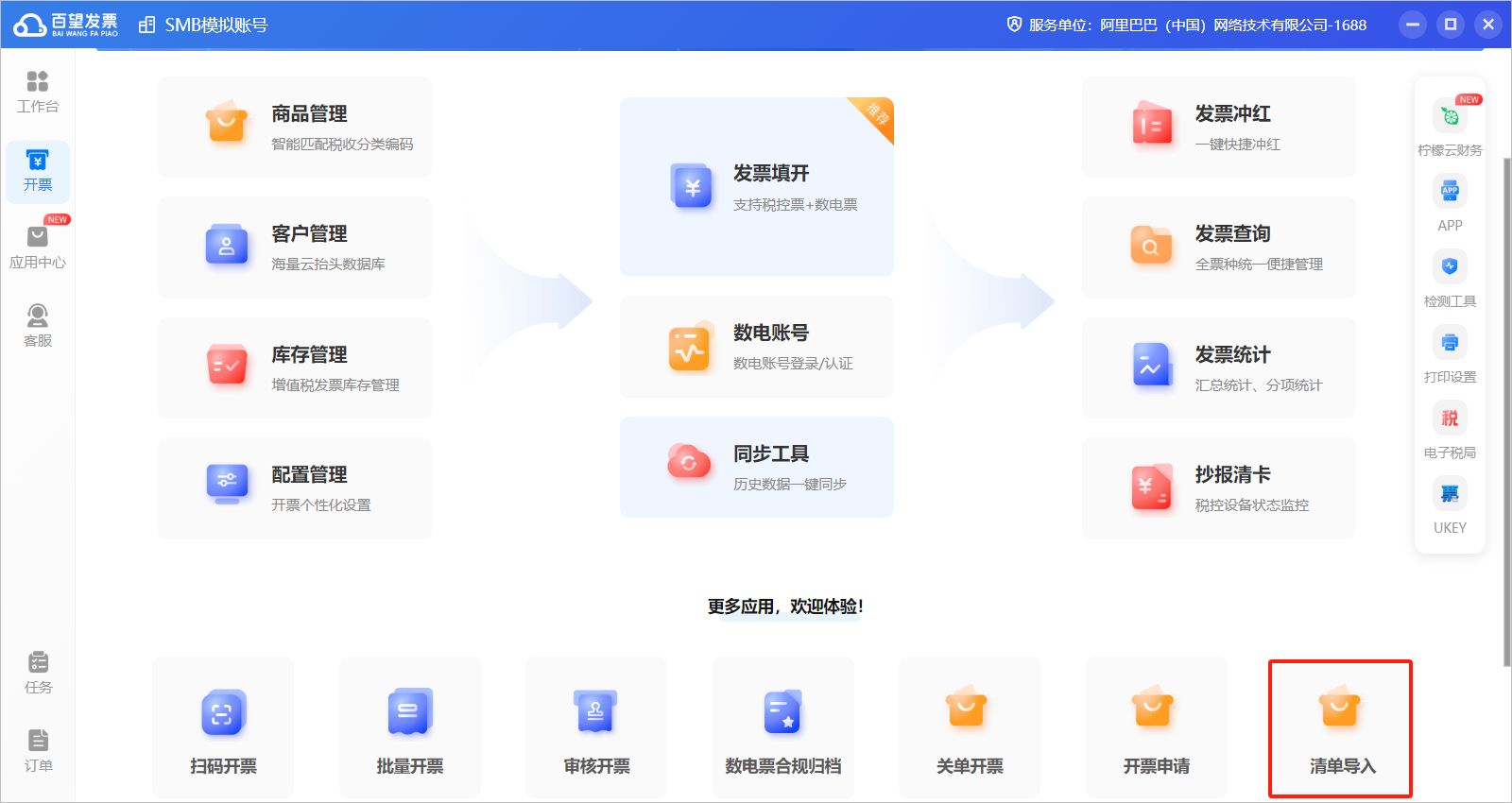The width and height of the screenshot is (1512, 803).
Task: Click the 全票种统一便捷管理 description
Action: [1259, 265]
